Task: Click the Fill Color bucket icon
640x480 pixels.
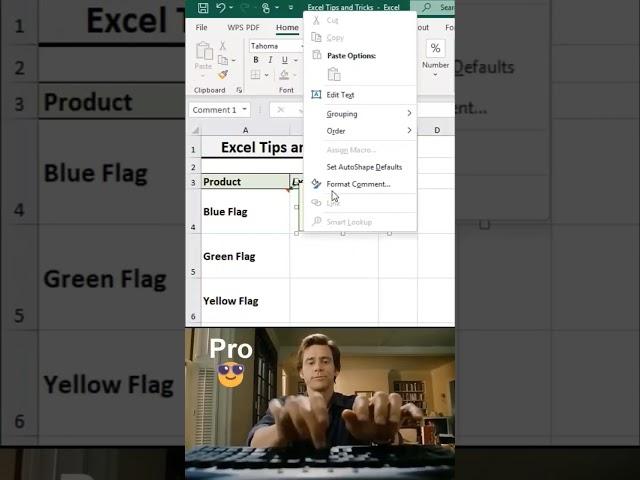Action: tap(284, 74)
